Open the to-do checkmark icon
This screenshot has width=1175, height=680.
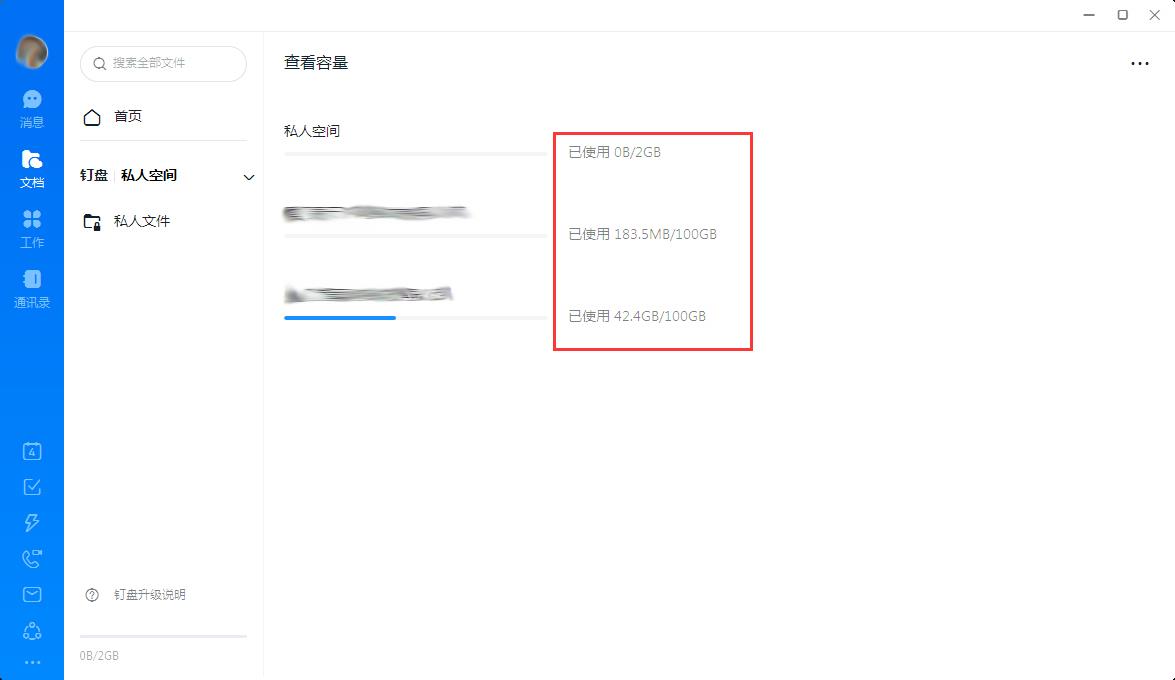tap(31, 487)
